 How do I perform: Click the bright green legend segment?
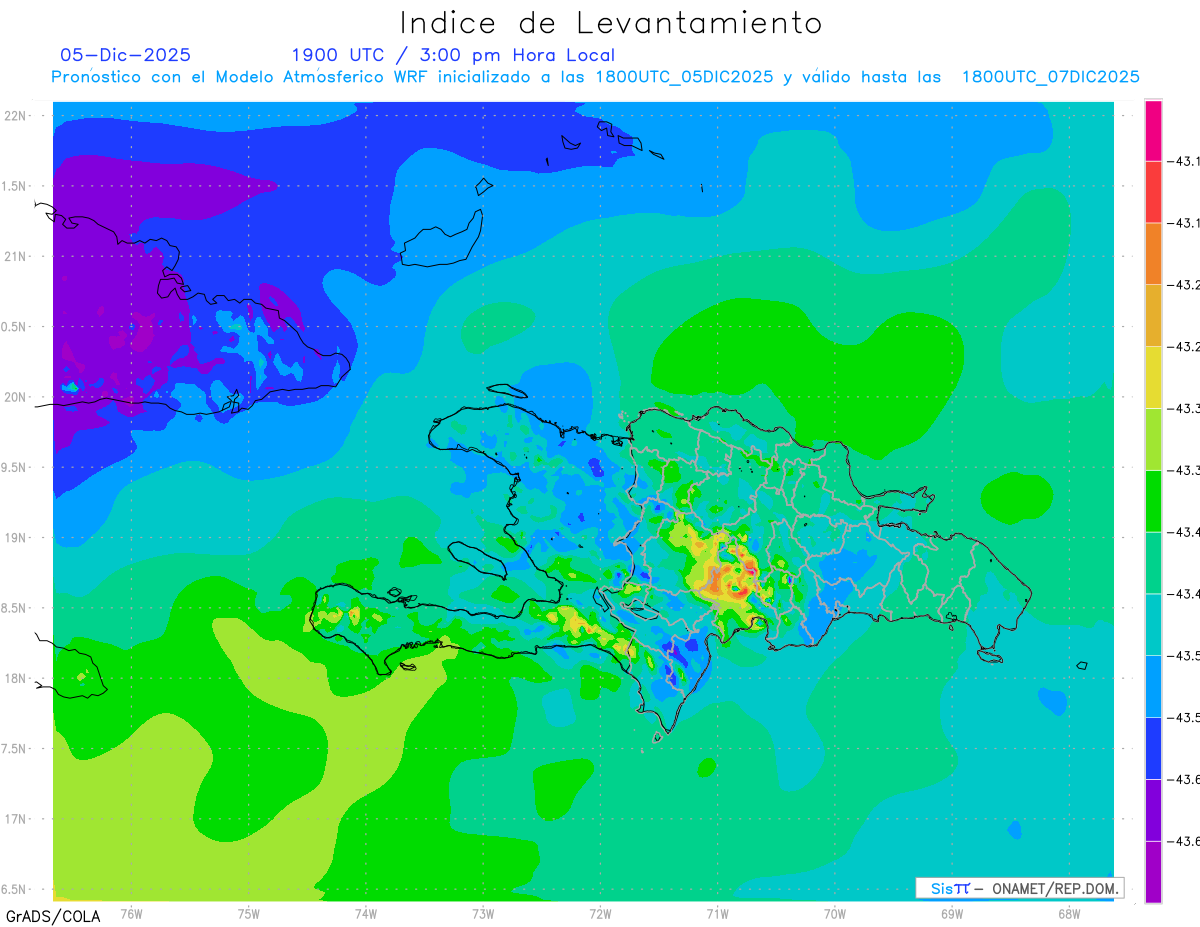1153,501
